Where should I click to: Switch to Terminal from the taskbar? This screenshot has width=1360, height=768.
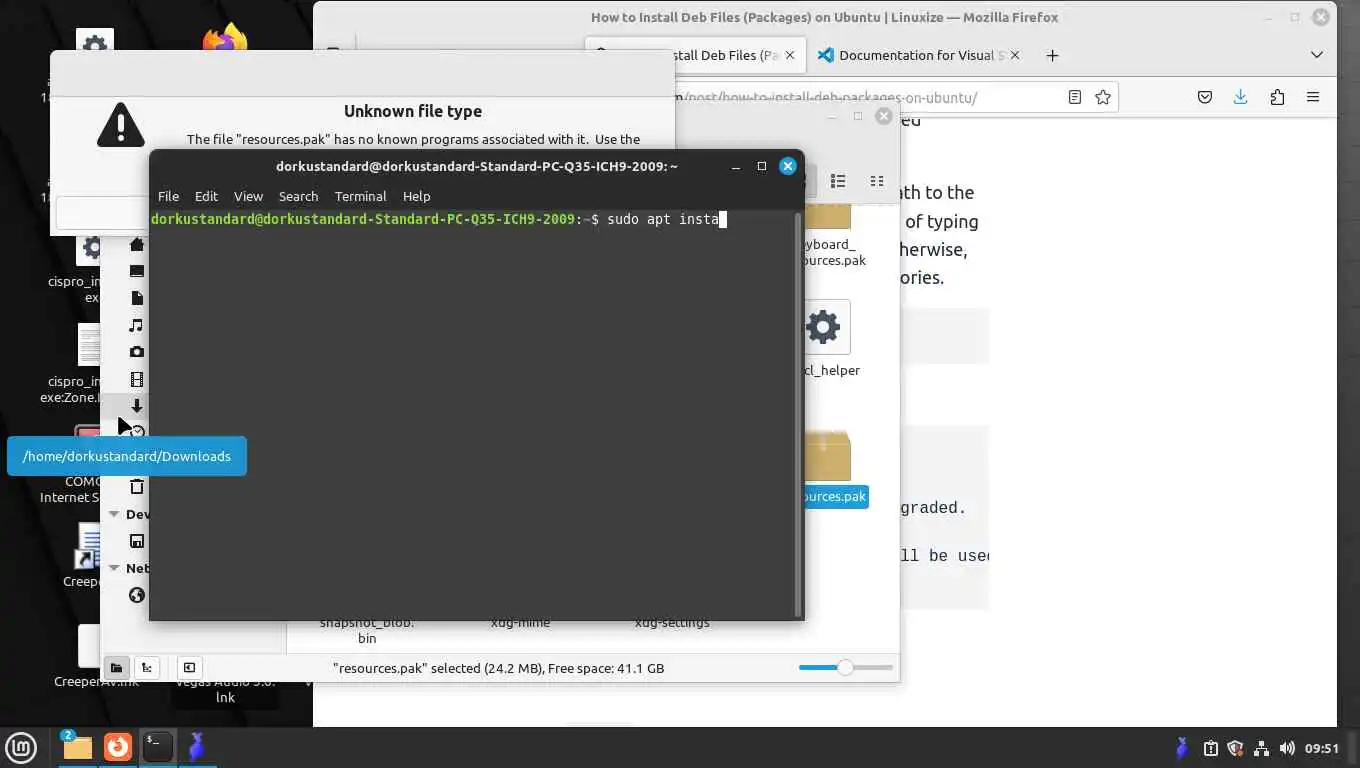pos(158,747)
